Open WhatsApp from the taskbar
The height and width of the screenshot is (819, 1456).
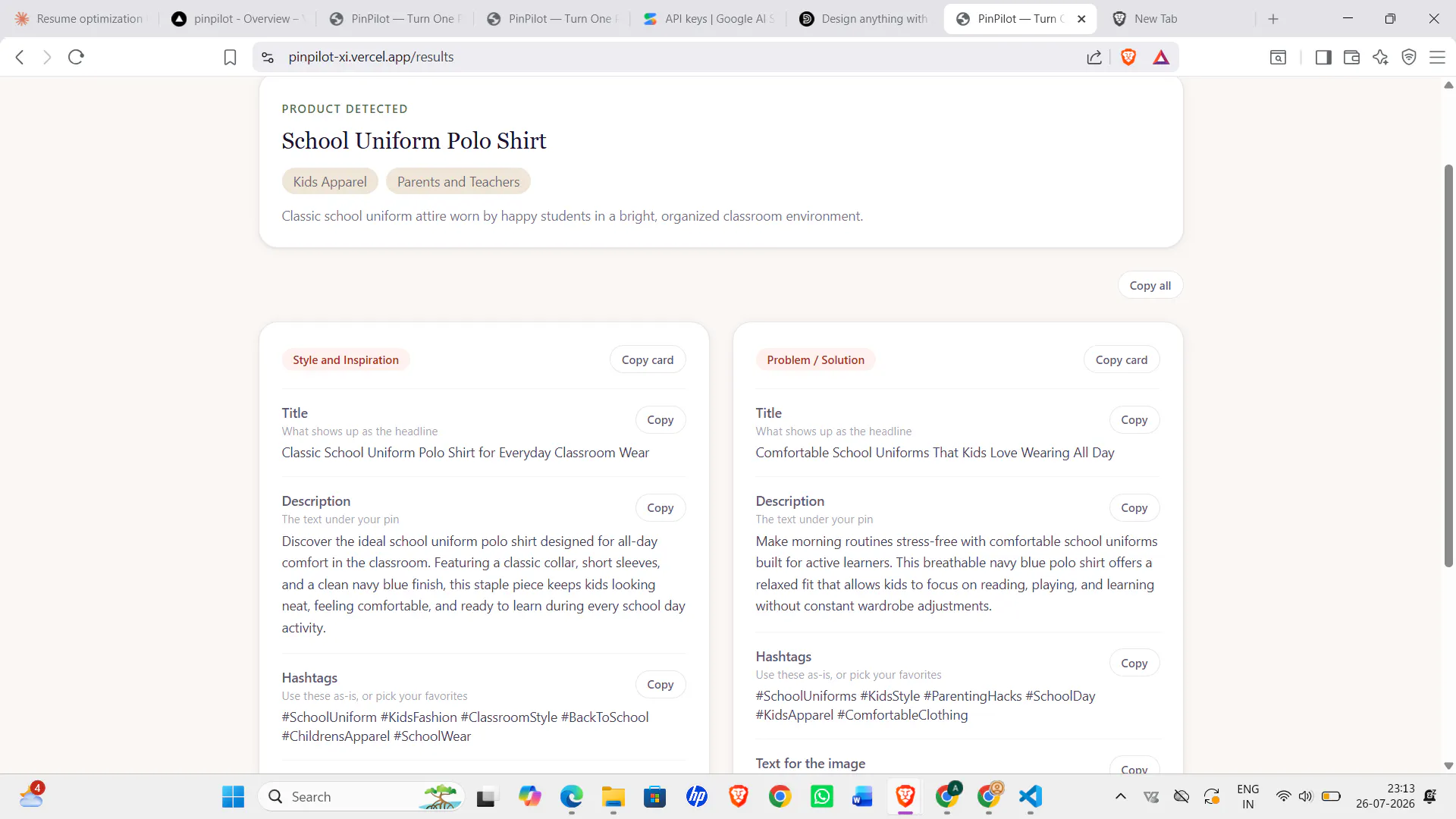pos(822,796)
